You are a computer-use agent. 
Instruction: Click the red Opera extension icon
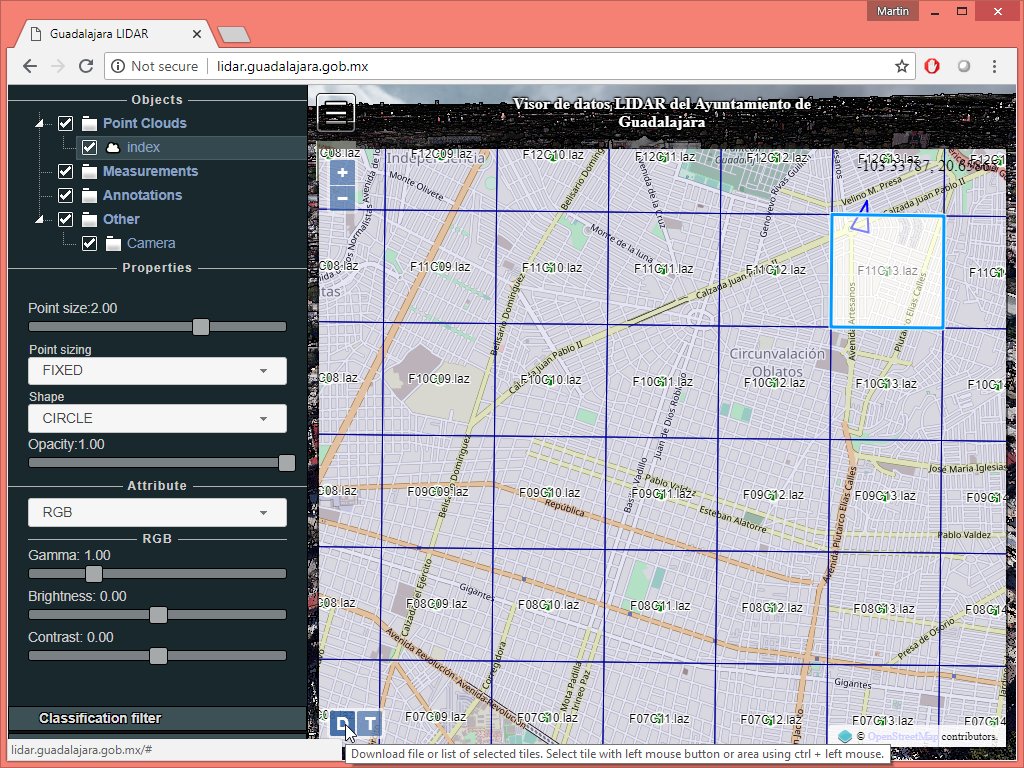(931, 66)
